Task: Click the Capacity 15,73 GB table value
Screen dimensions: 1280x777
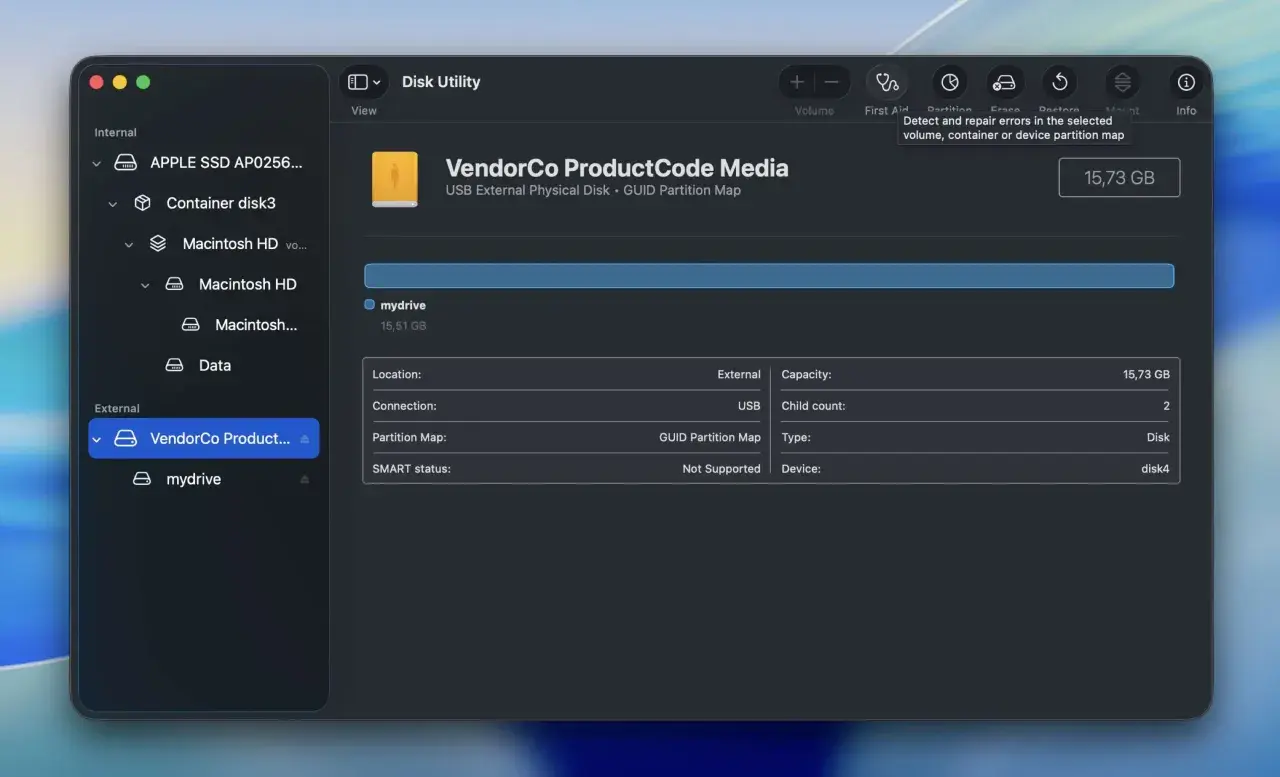Action: point(1146,374)
